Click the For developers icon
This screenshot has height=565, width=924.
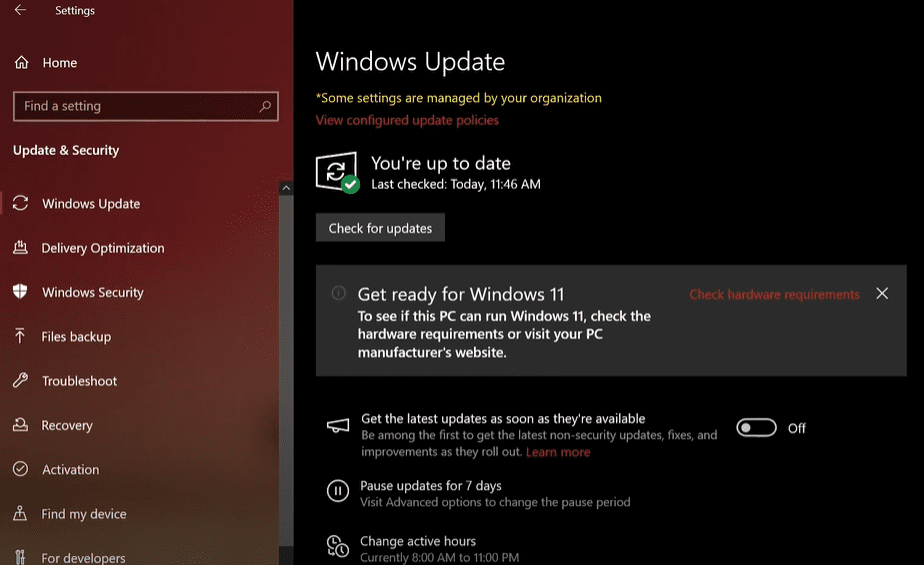click(20, 557)
